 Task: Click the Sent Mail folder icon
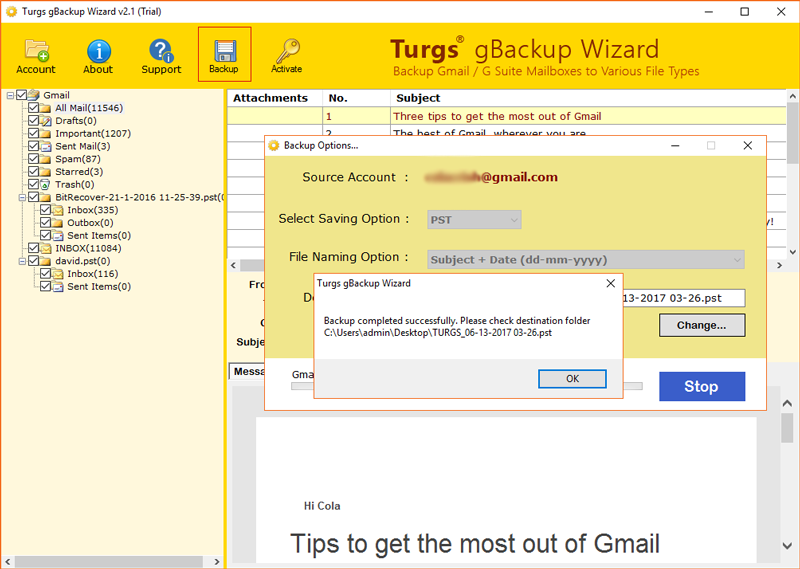pos(45,146)
